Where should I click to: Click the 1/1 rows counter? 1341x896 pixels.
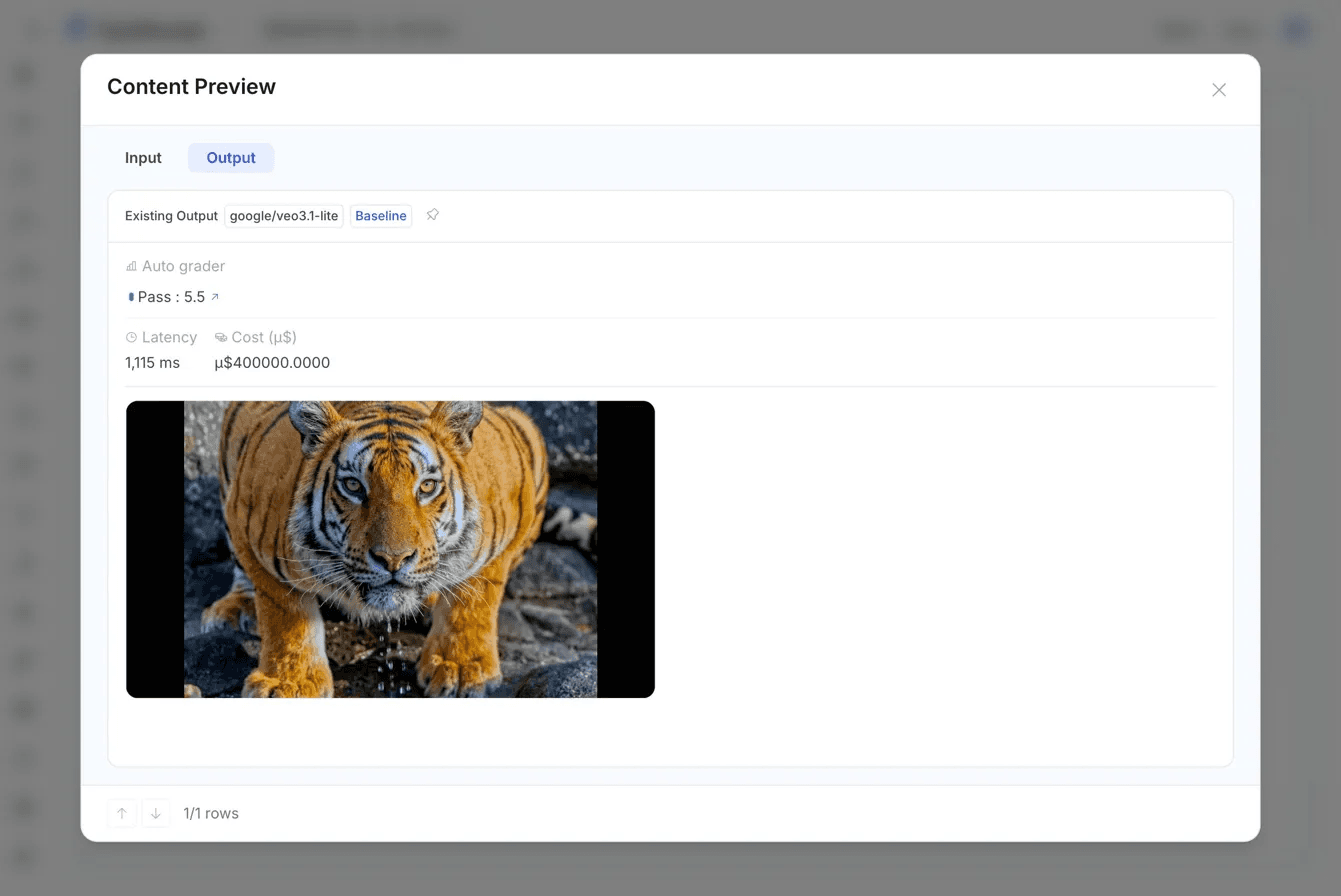click(x=211, y=814)
